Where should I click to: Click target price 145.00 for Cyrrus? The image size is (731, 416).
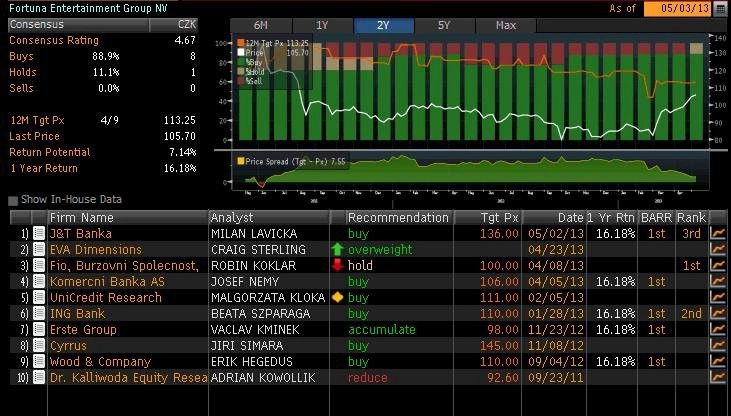499,345
